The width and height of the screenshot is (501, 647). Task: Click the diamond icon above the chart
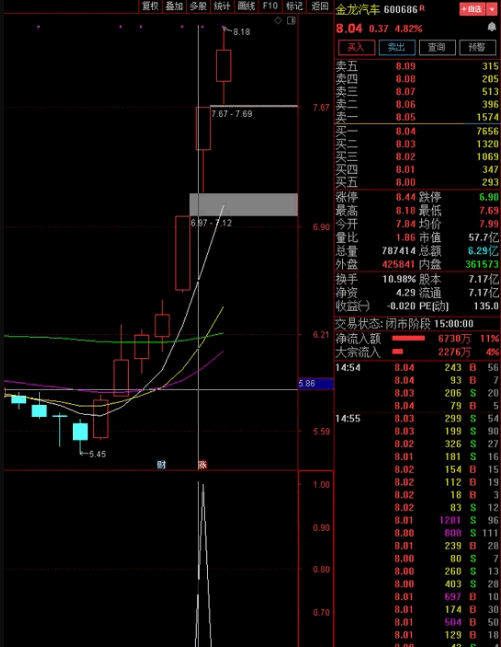(x=278, y=20)
